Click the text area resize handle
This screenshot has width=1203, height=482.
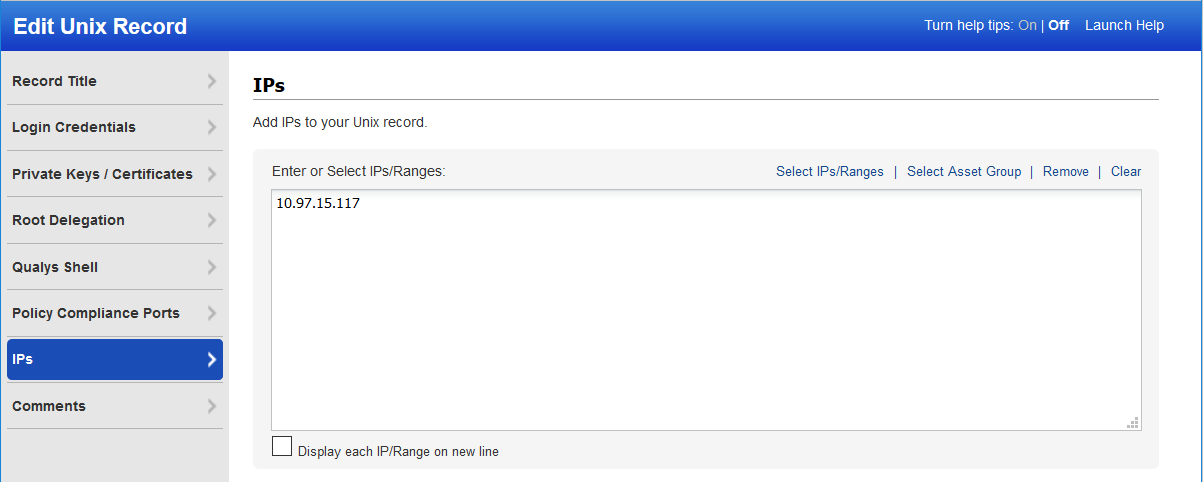[x=1133, y=423]
